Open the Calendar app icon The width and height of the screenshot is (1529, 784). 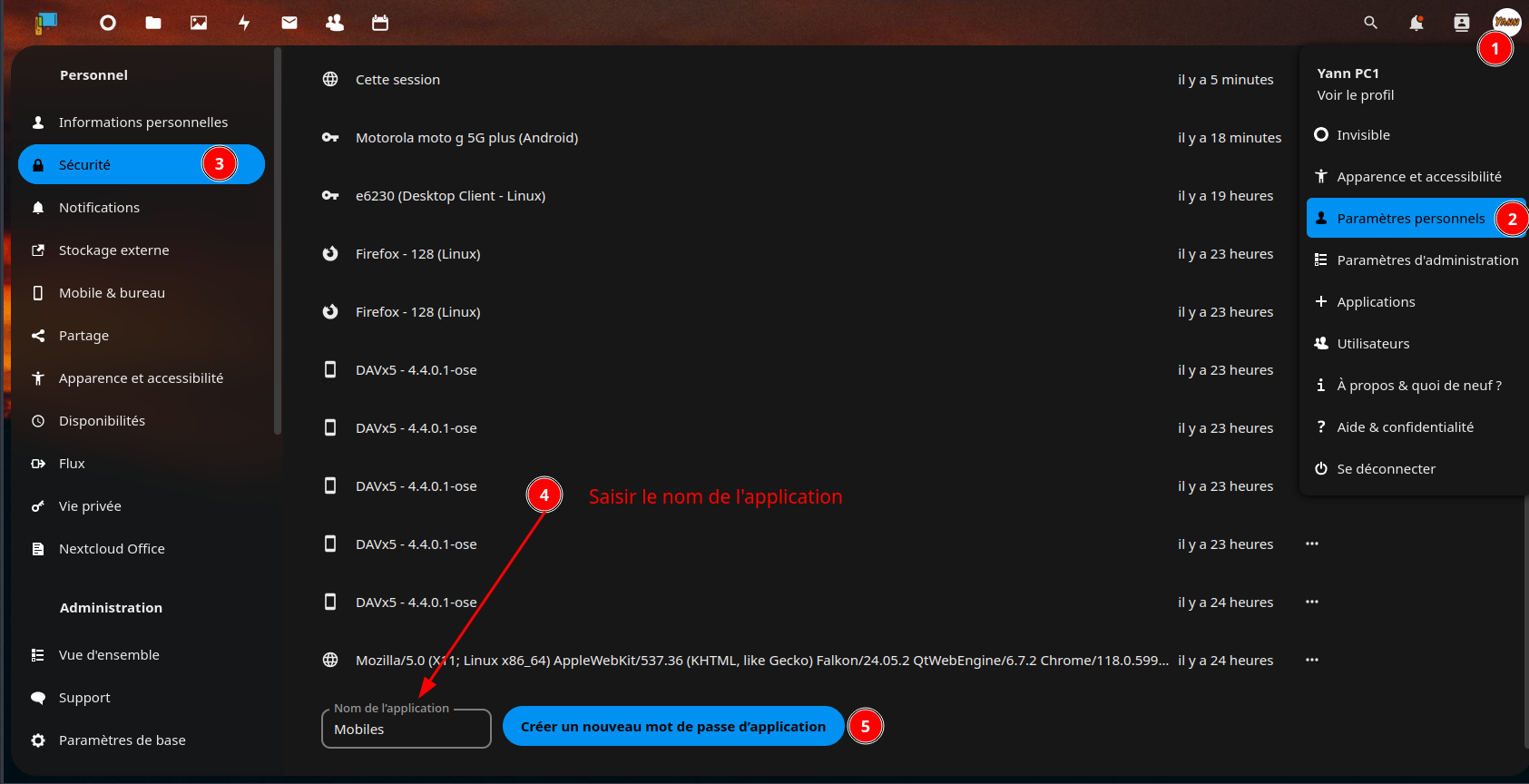pos(380,23)
